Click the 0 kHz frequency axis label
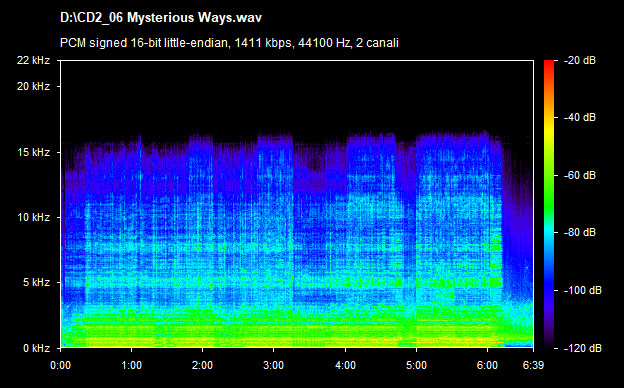This screenshot has width=624, height=388. pyautogui.click(x=36, y=348)
